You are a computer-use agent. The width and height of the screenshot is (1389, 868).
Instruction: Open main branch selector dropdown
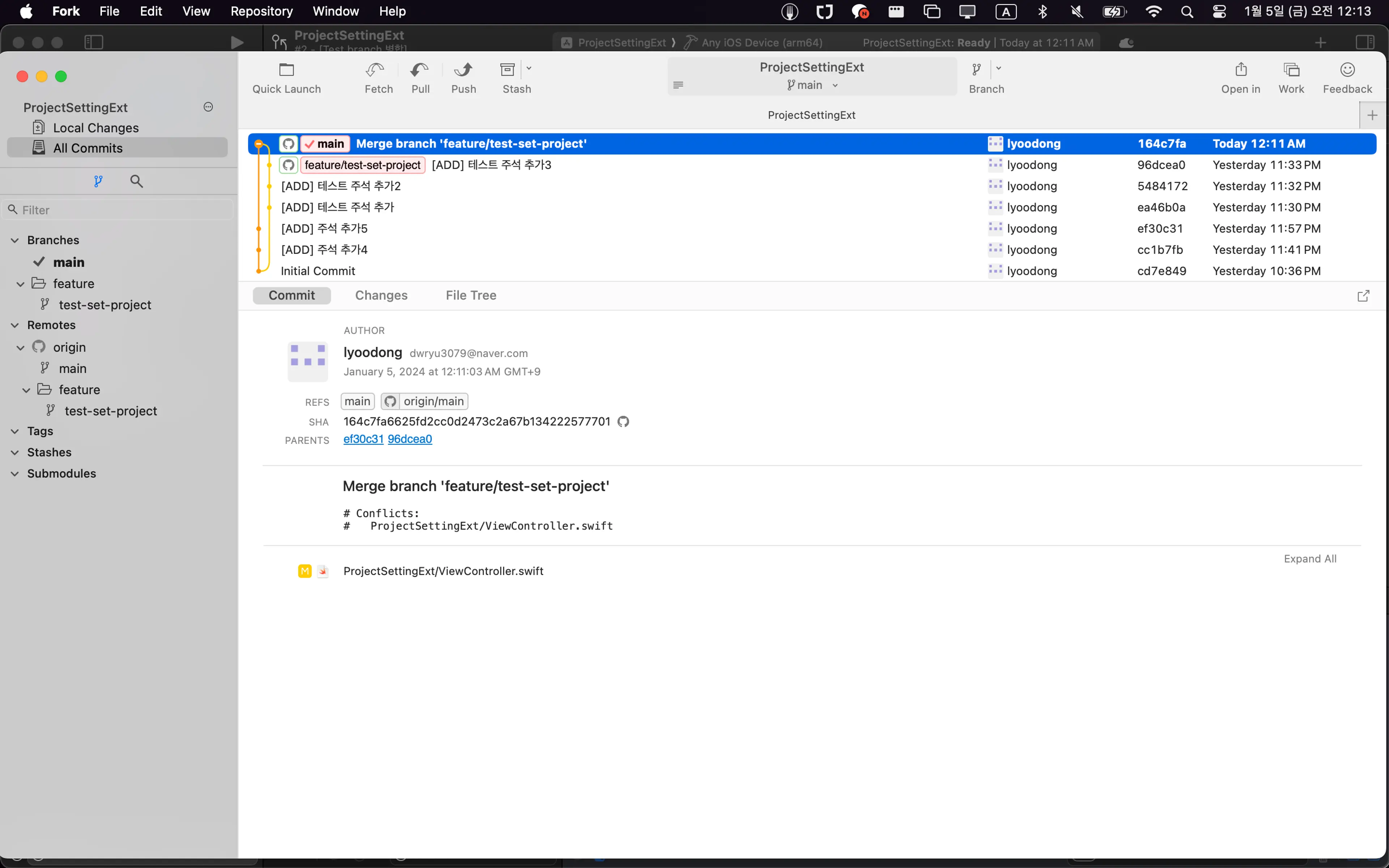pyautogui.click(x=812, y=85)
